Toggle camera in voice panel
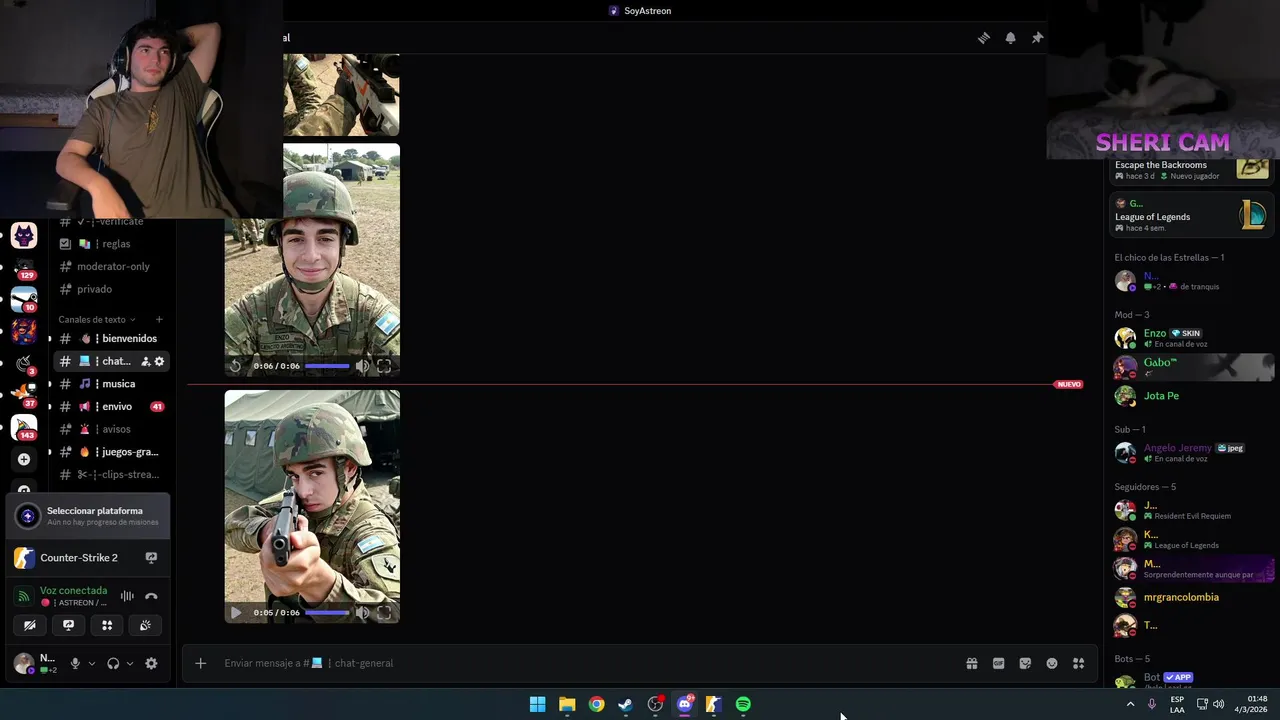Viewport: 1280px width, 720px height. pos(30,625)
